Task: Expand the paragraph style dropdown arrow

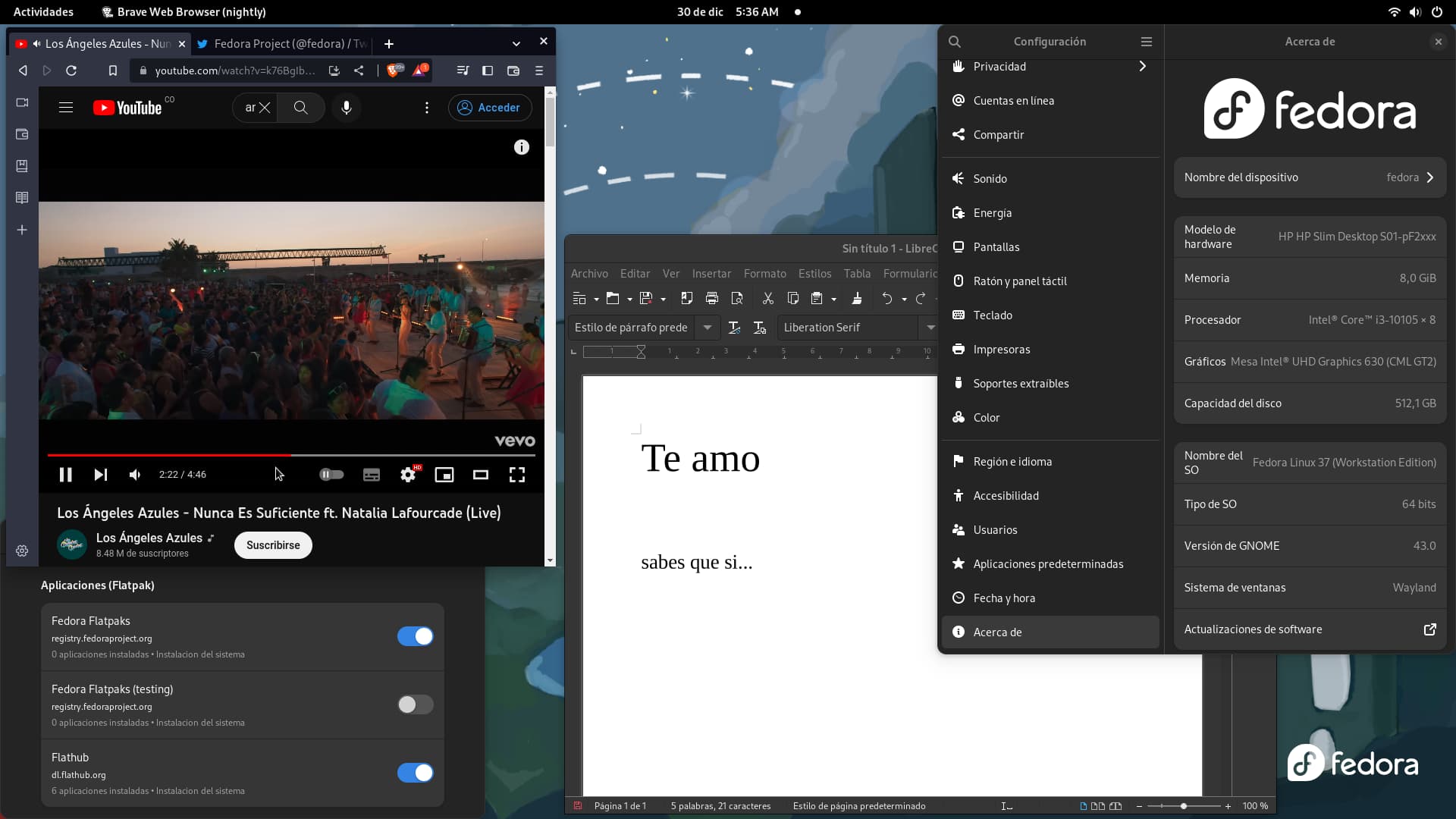Action: point(707,328)
